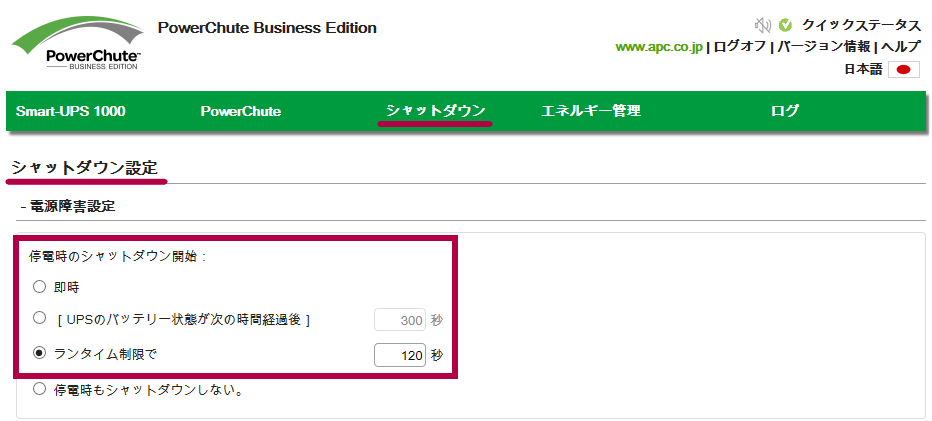This screenshot has height=421, width=932.
Task: Open the ログ menu tab
Action: coord(785,111)
